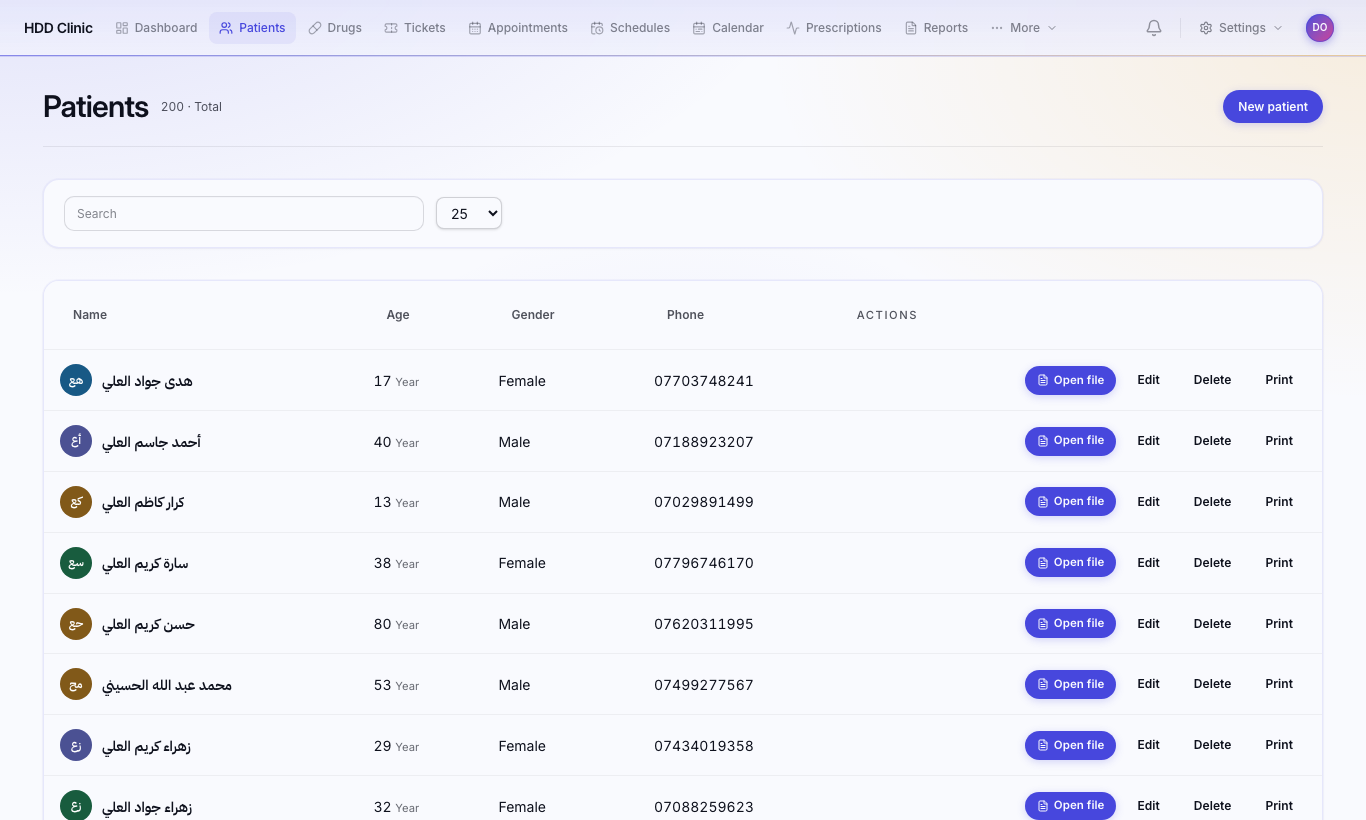Open the Dashboard page
Screen dimensions: 1366x820
coord(156,28)
